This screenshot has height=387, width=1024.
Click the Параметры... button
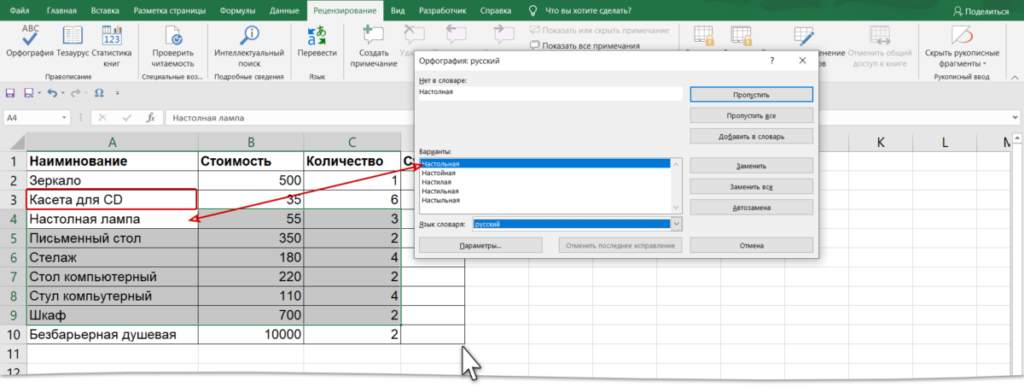[x=481, y=245]
